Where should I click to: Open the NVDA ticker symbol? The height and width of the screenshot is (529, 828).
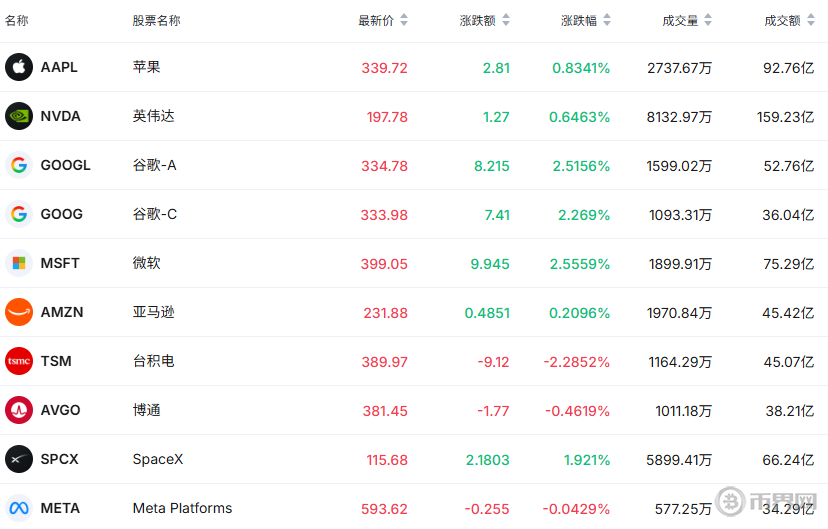(61, 116)
